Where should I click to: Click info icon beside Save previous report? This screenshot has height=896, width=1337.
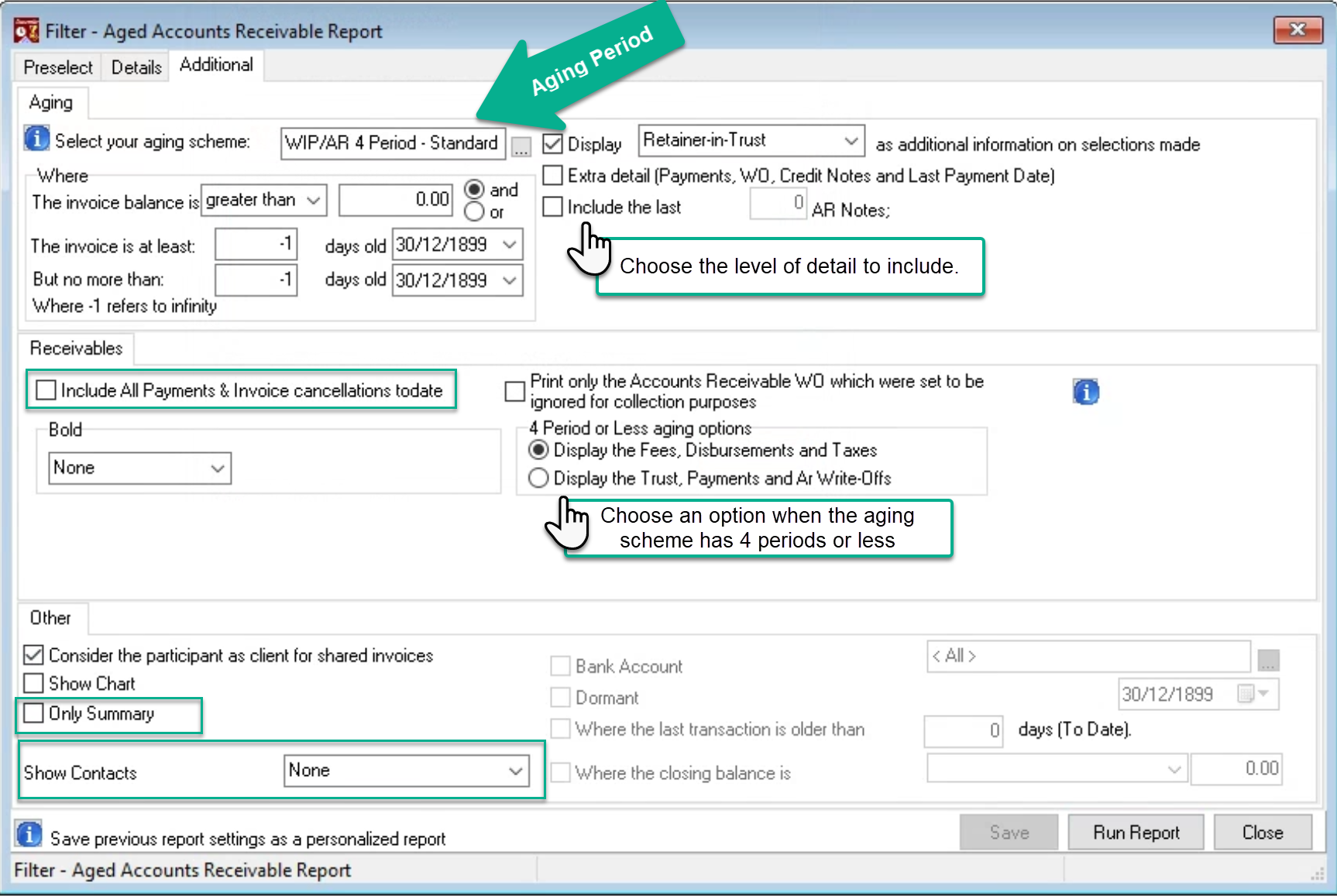click(x=29, y=835)
